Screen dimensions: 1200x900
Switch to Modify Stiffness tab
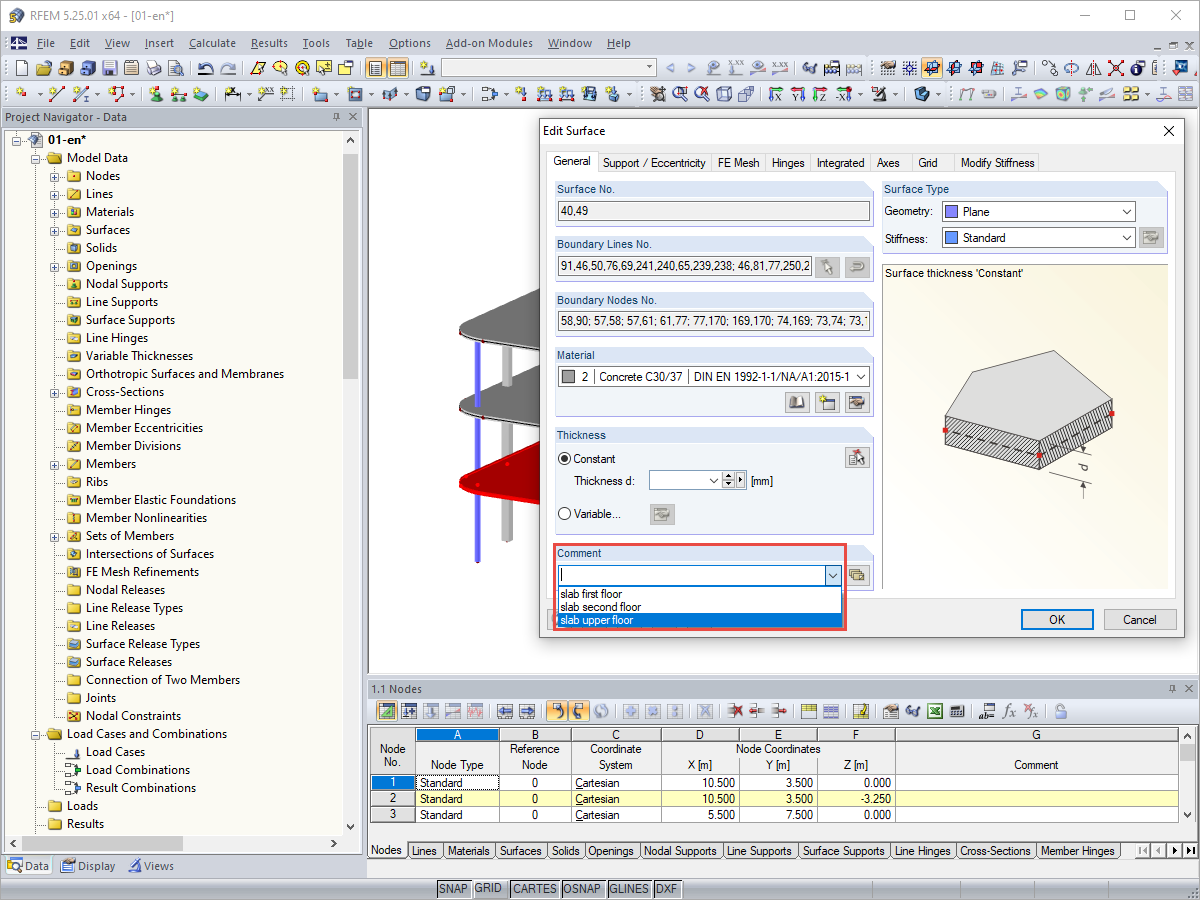(997, 162)
